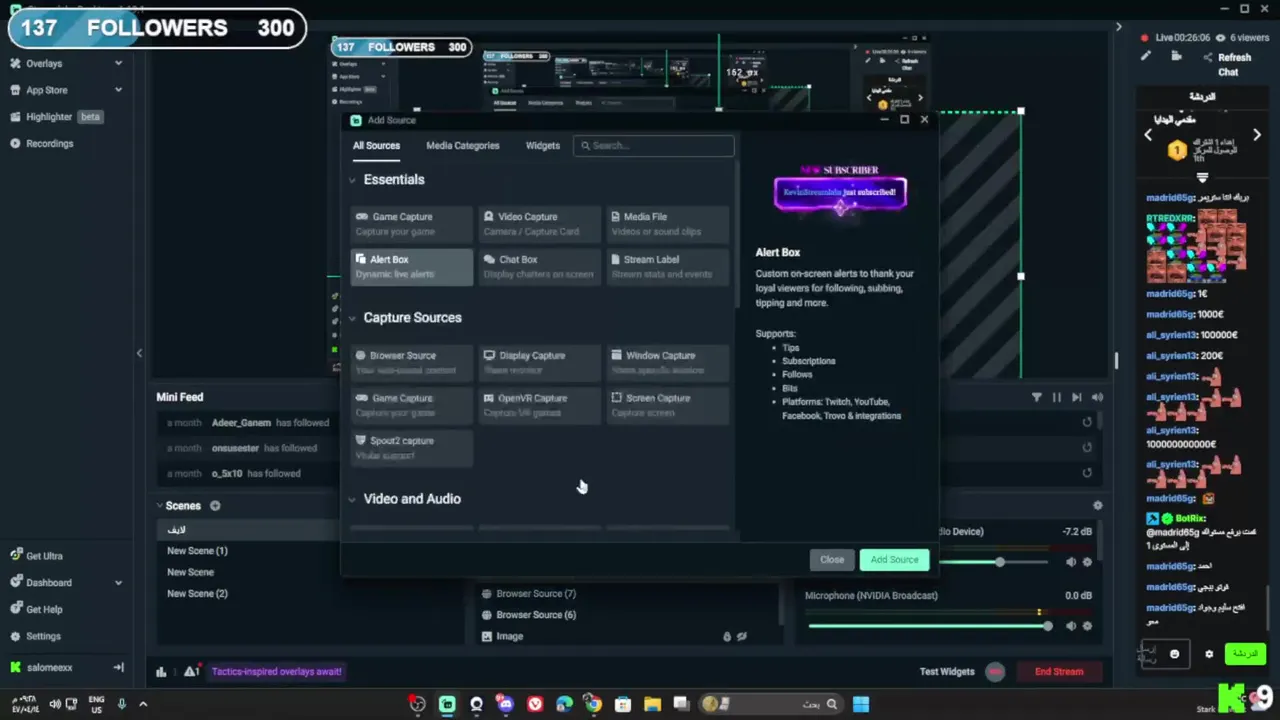Open File Explorer from the taskbar
The height and width of the screenshot is (720, 1280).
652,704
